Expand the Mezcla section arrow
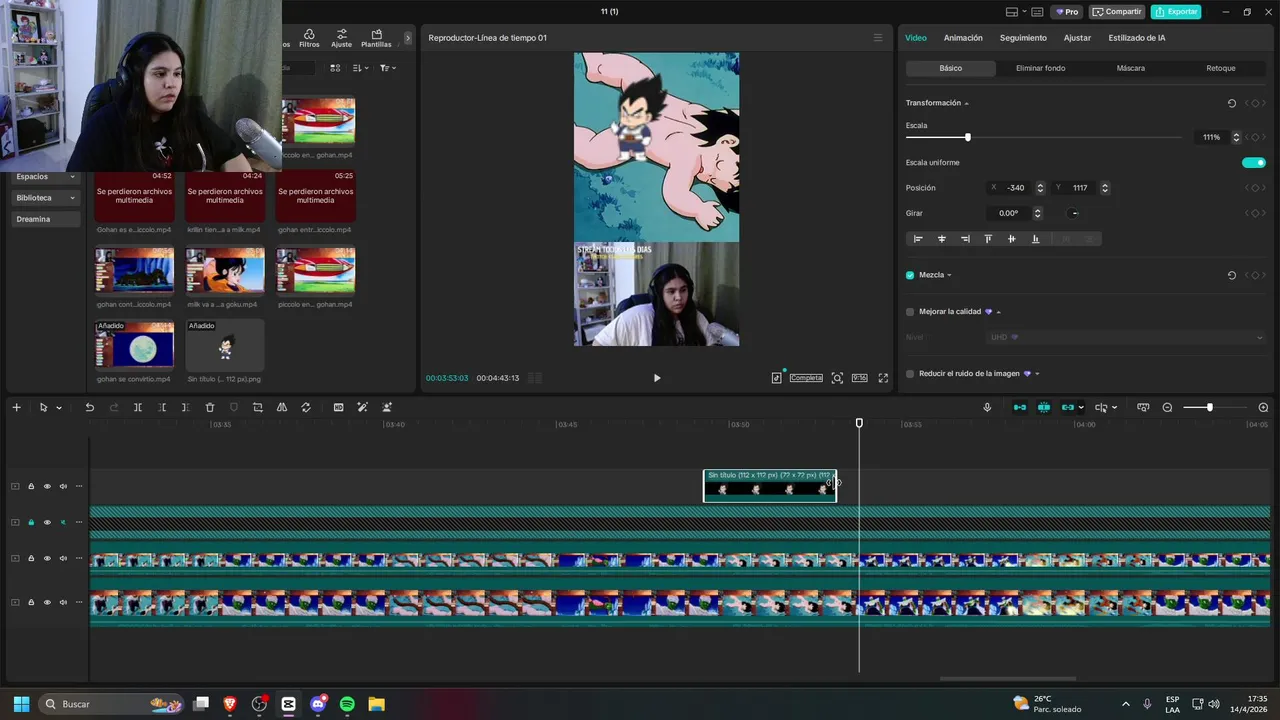The width and height of the screenshot is (1280, 720). pos(949,275)
